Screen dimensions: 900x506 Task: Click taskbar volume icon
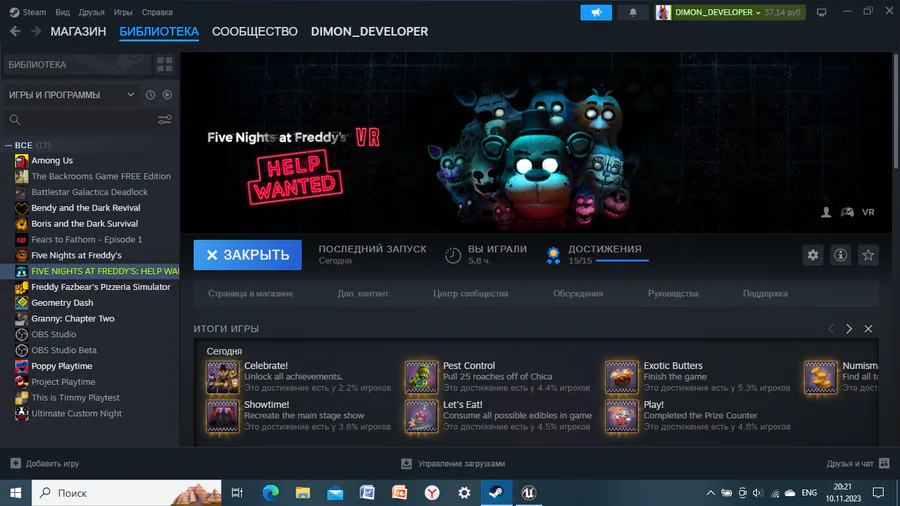tap(758, 493)
